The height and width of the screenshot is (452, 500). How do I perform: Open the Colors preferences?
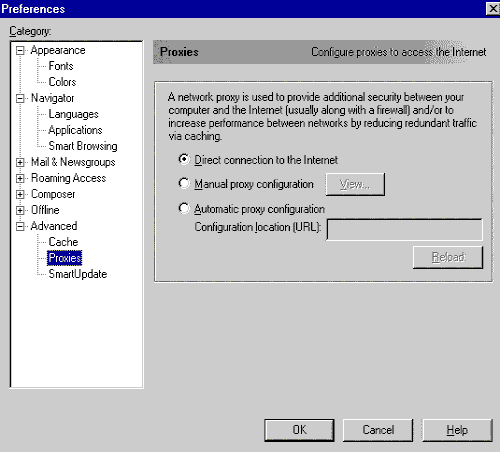pos(62,82)
